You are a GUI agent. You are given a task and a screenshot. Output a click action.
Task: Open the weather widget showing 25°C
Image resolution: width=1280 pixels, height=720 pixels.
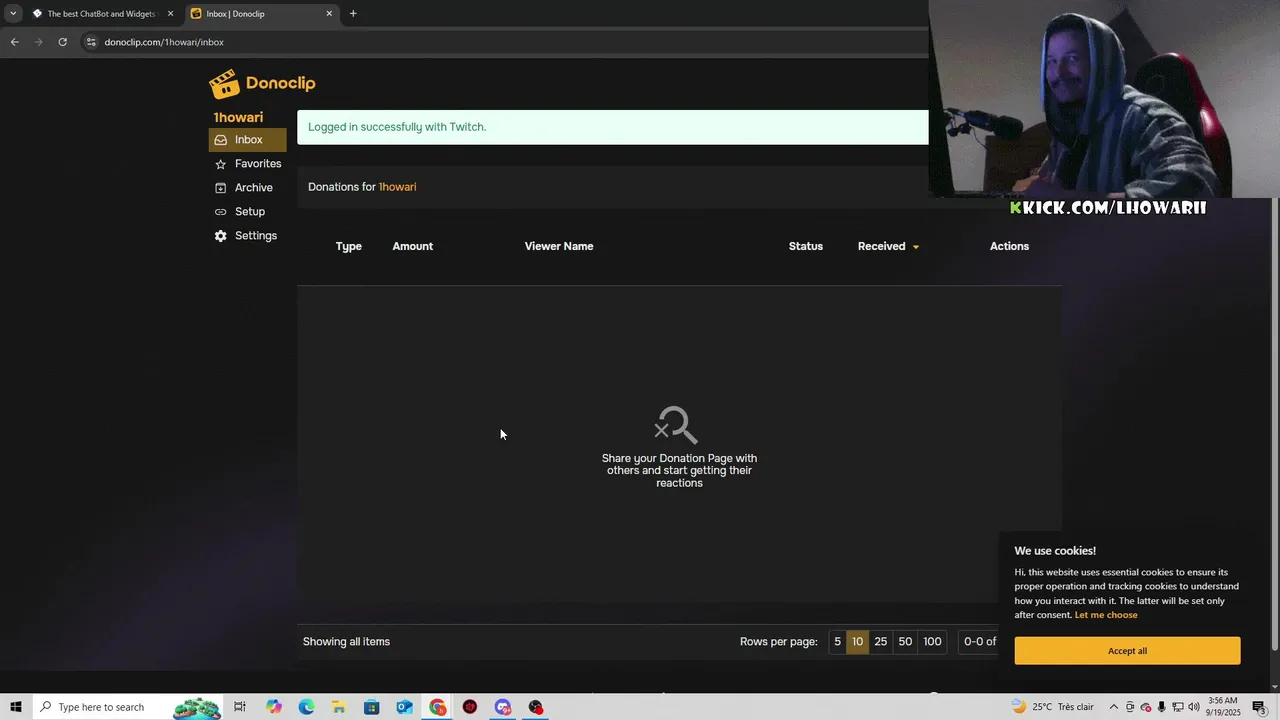[x=1052, y=707]
